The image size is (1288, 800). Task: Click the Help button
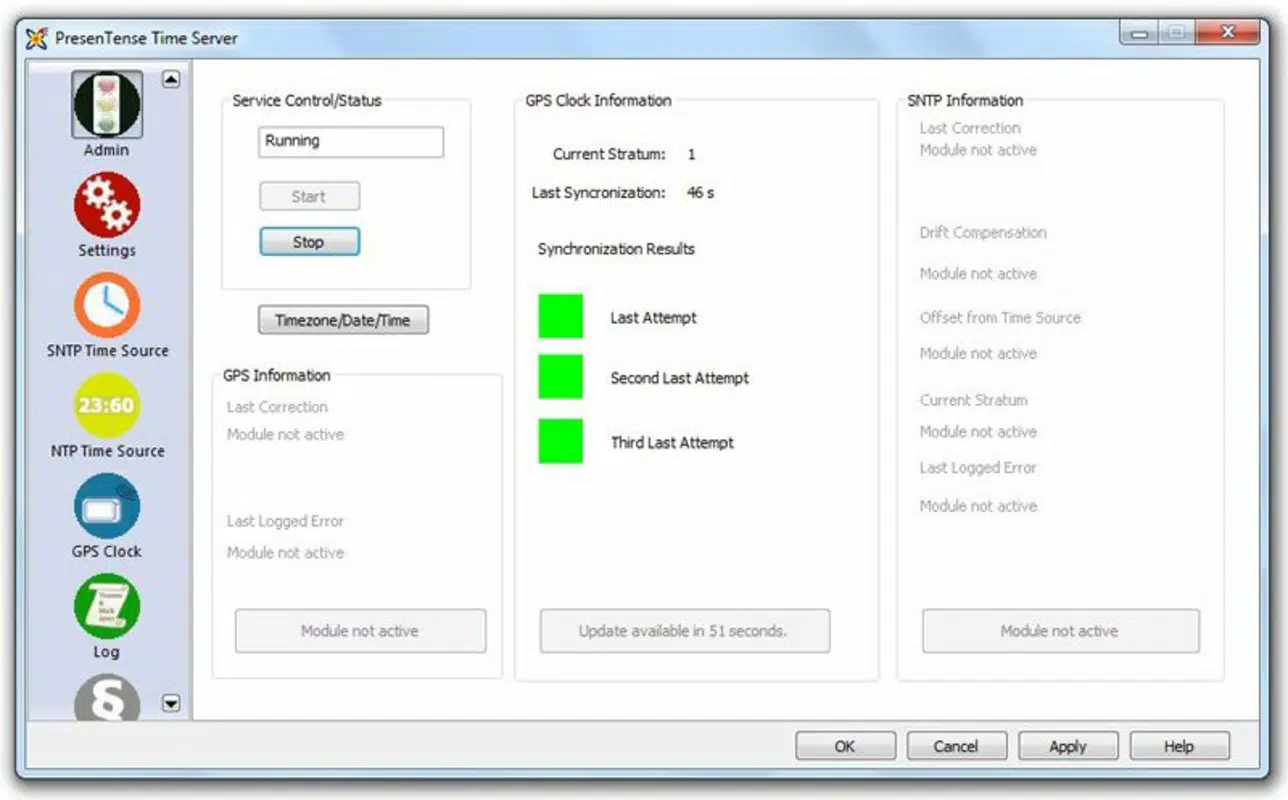tap(1179, 746)
